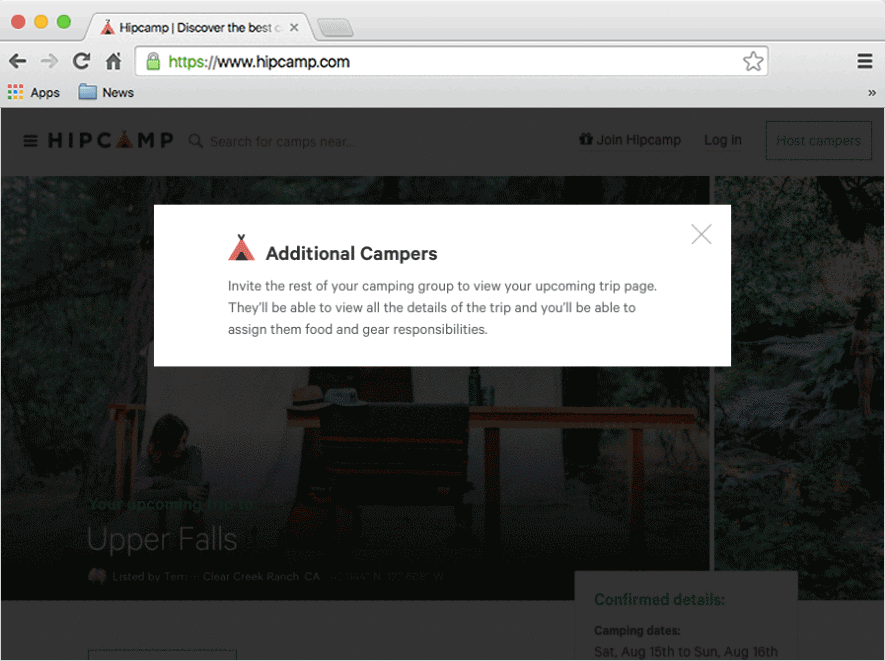Click the browser back arrow
Viewport: 885px width, 661px height.
[17, 61]
